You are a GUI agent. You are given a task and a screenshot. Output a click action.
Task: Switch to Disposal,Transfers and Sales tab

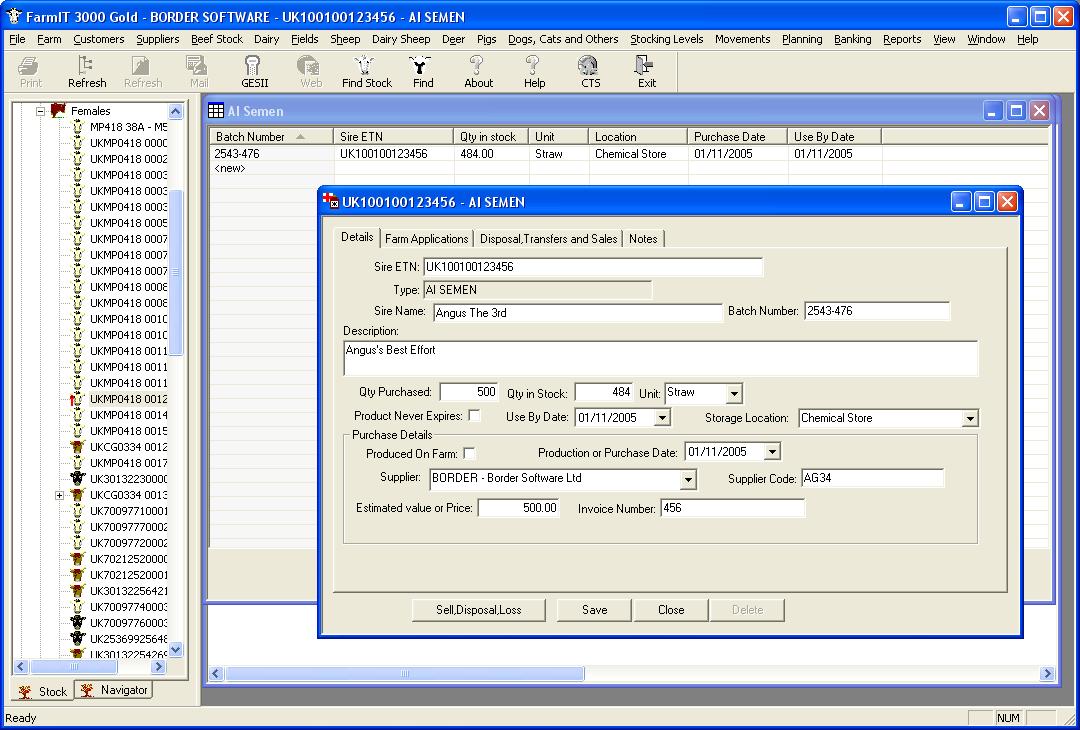(548, 239)
